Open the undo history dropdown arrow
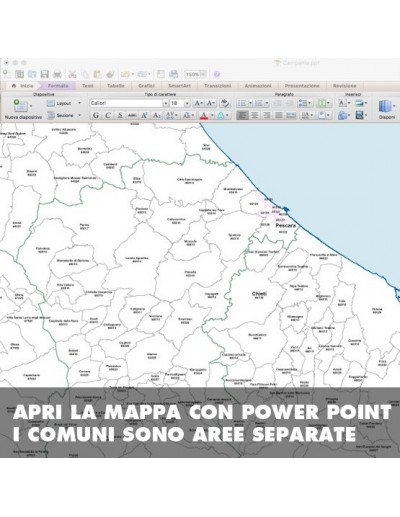 point(133,74)
